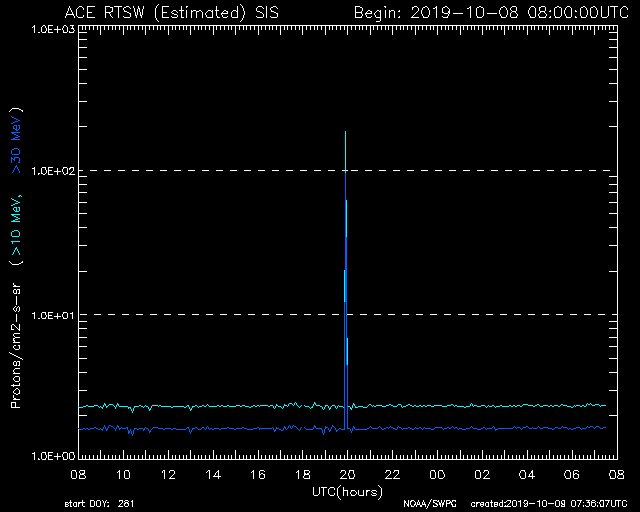Click the hour 00 x-axis tick label
This screenshot has width=640, height=512.
[x=436, y=474]
